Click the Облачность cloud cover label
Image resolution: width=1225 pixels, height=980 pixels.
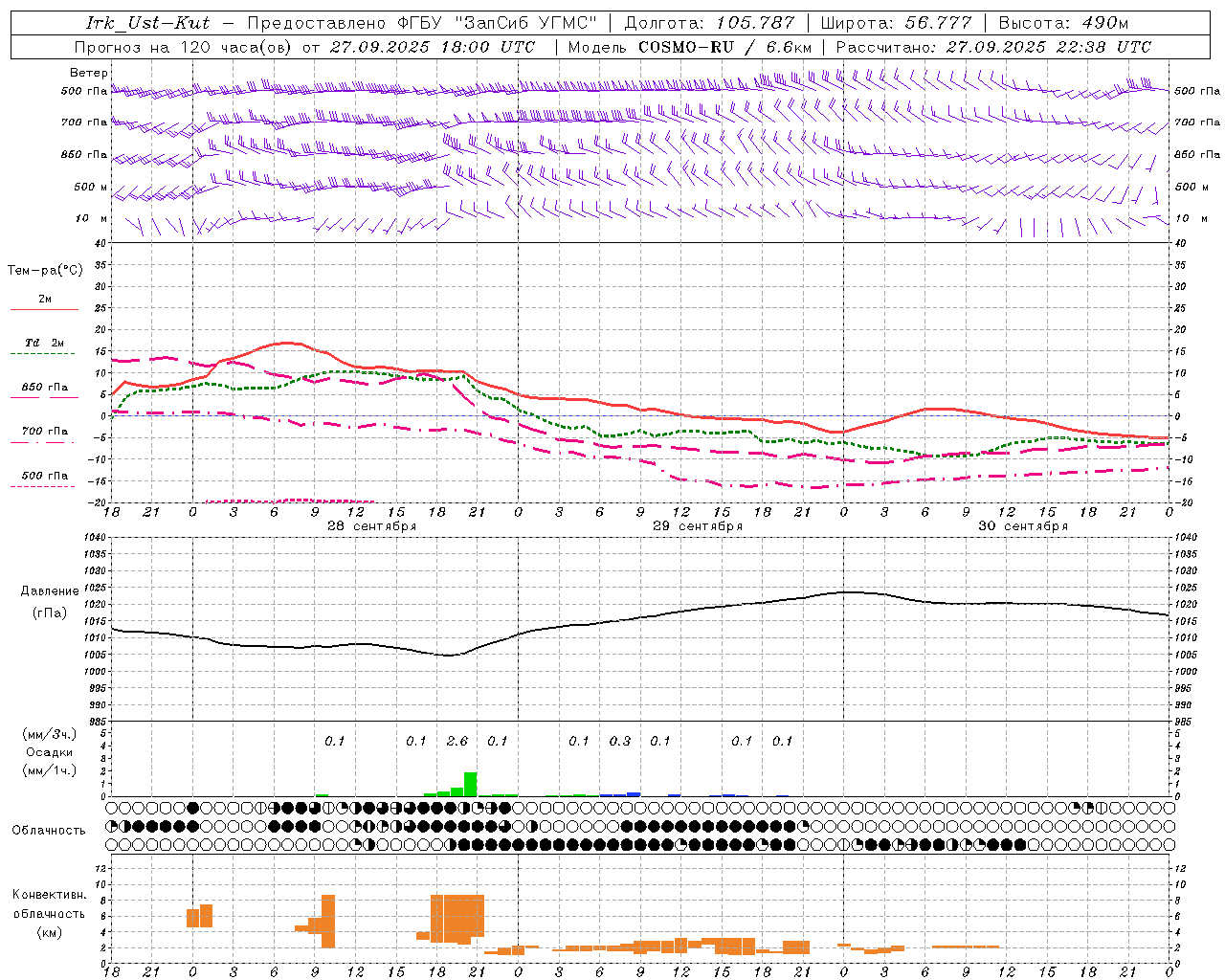49,831
